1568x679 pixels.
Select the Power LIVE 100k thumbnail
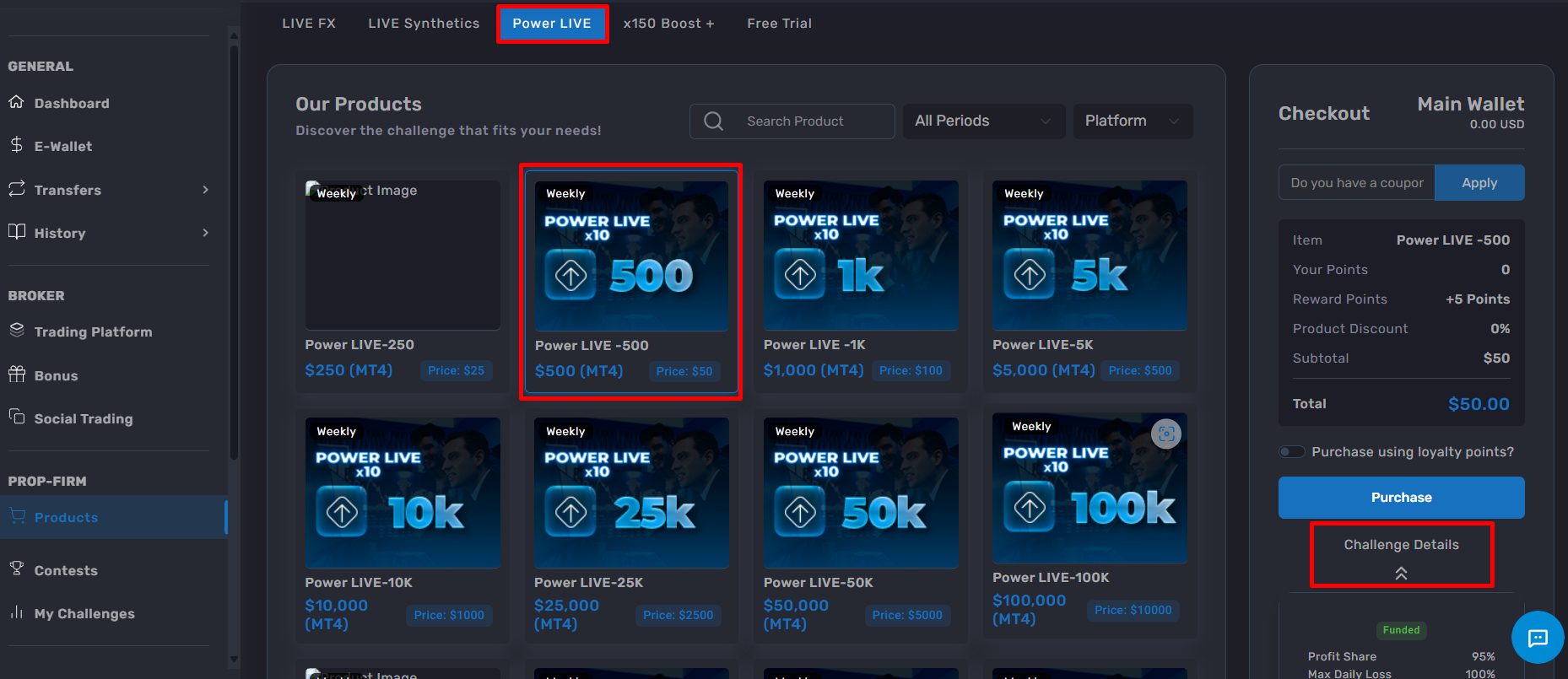point(1089,488)
